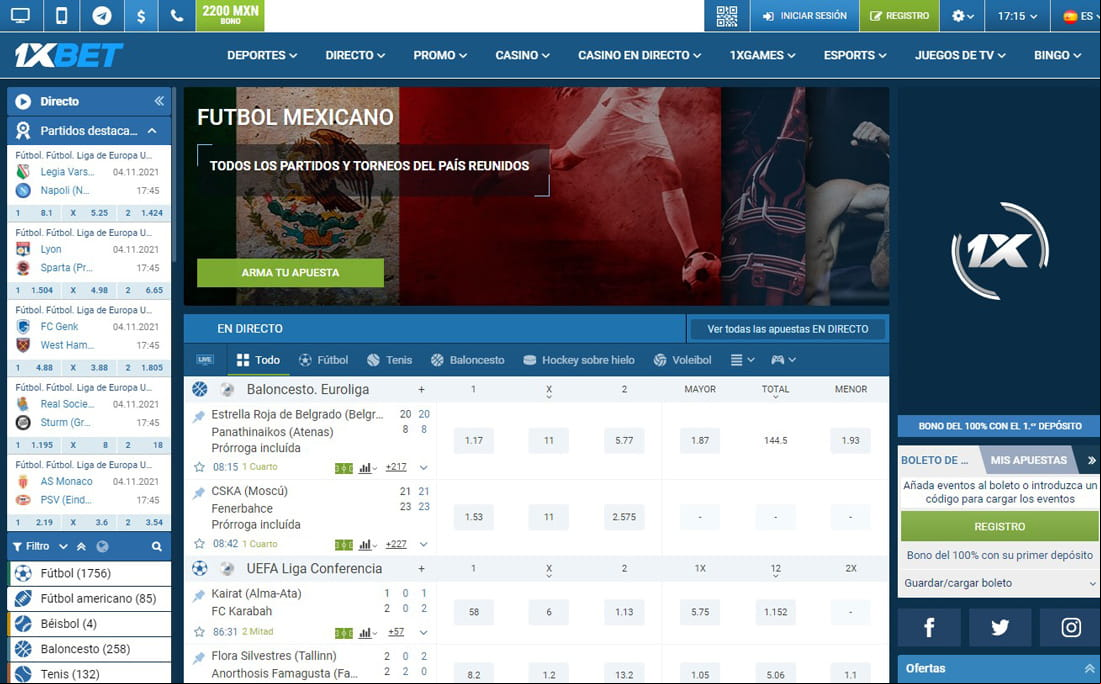Open the 17:15 time zone dropdown
Screen dimensions: 1101x684
click(1017, 15)
